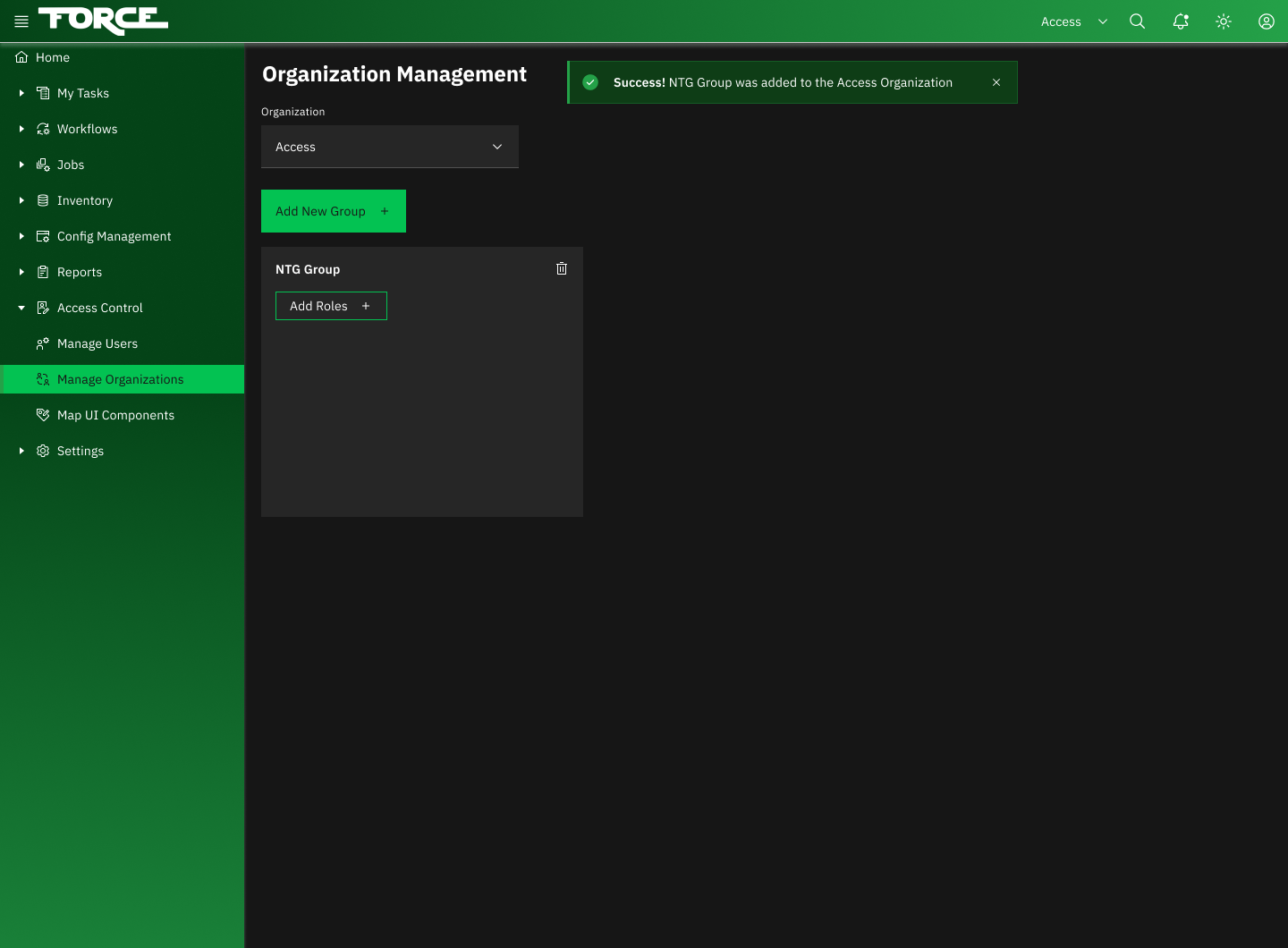Viewport: 1288px width, 948px height.
Task: Open the notifications bell icon
Action: 1181,21
